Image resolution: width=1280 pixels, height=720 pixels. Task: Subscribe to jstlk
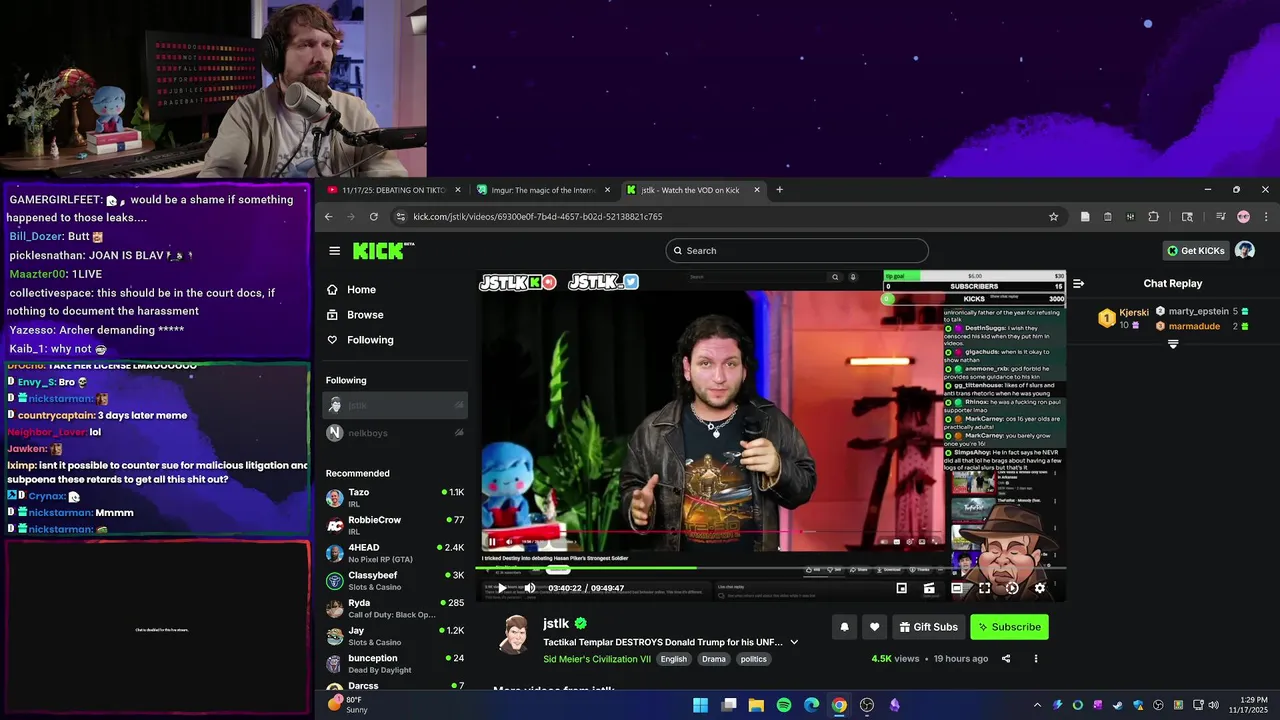[x=1009, y=627]
